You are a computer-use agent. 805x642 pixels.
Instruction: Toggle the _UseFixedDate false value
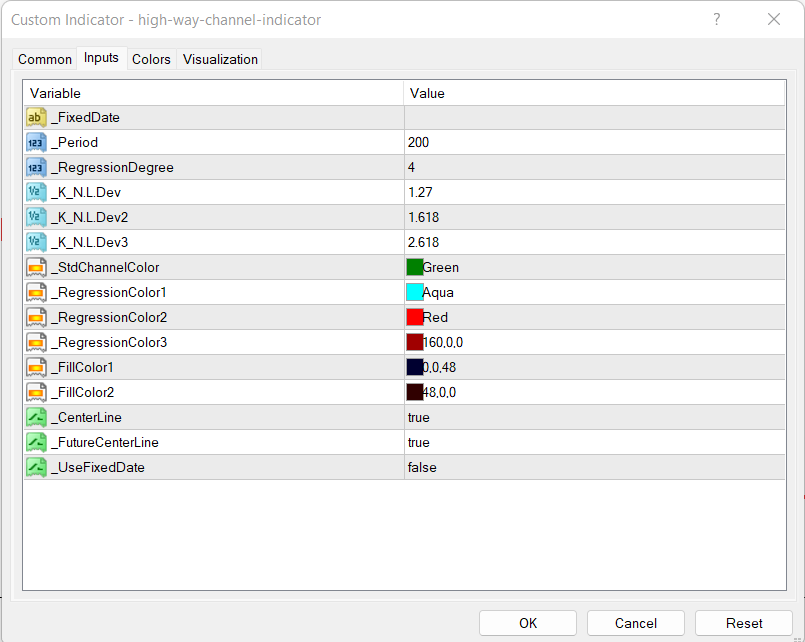(421, 468)
